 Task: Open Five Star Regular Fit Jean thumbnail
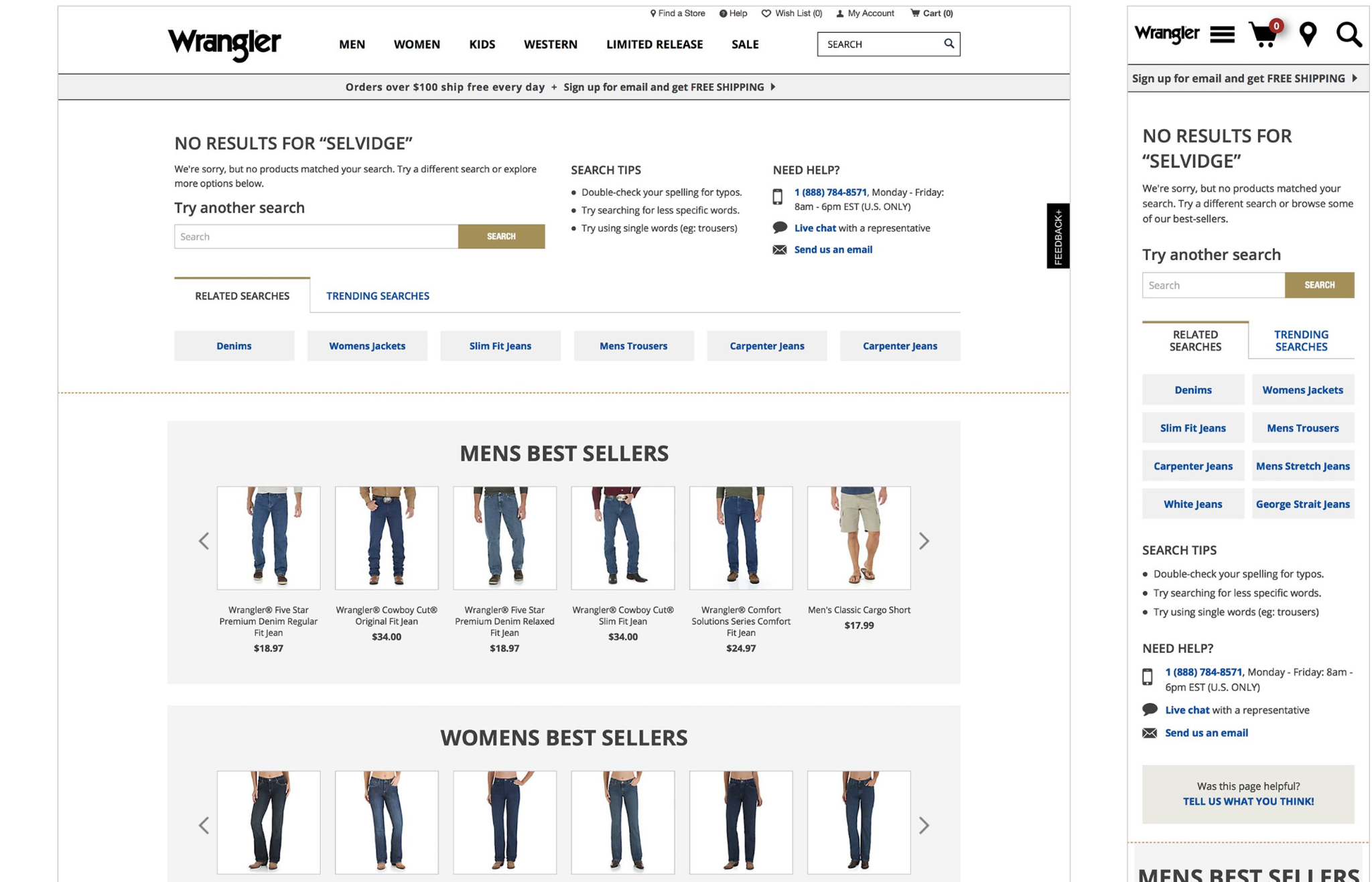coord(268,538)
